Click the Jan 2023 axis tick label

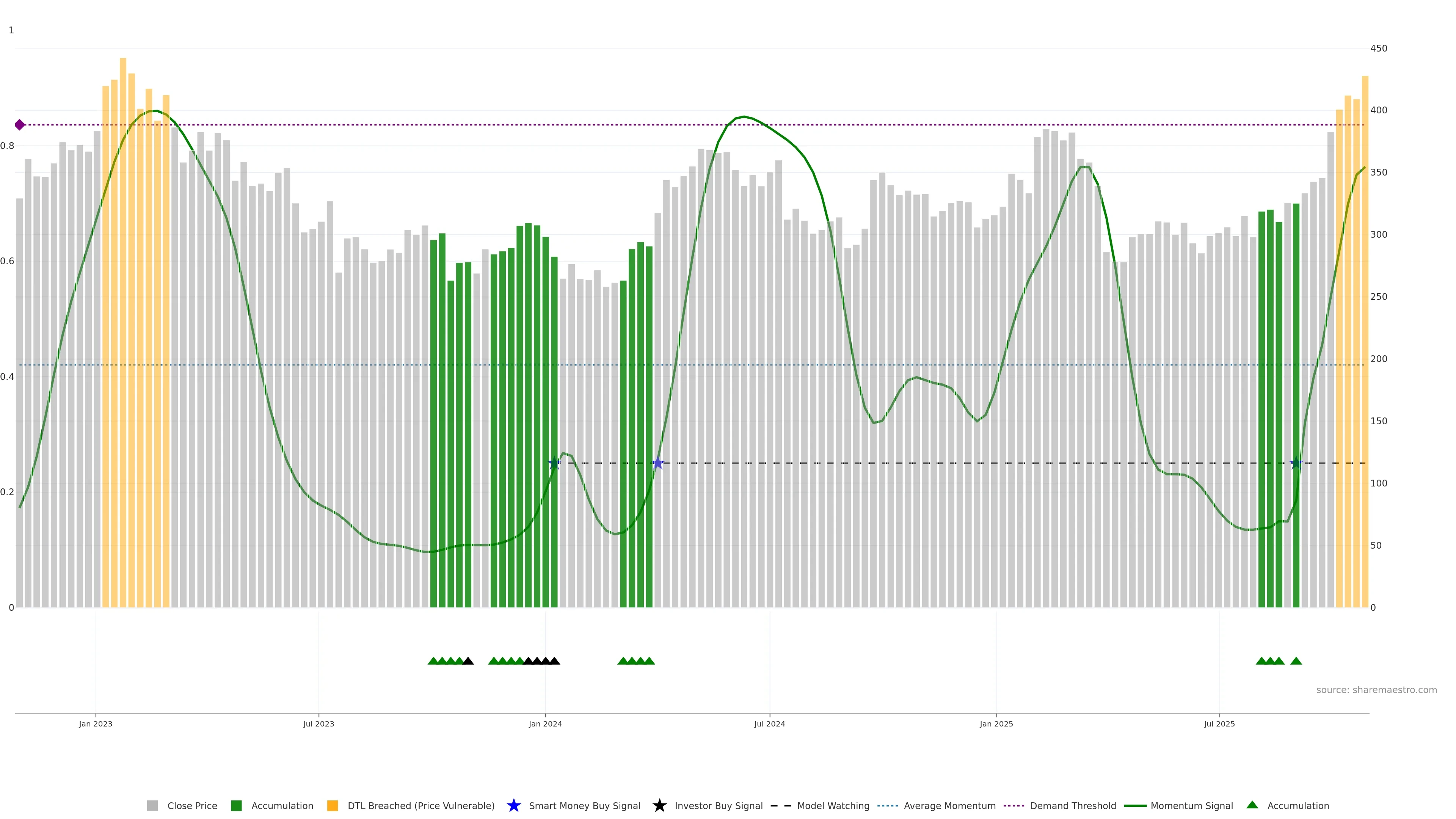point(96,723)
